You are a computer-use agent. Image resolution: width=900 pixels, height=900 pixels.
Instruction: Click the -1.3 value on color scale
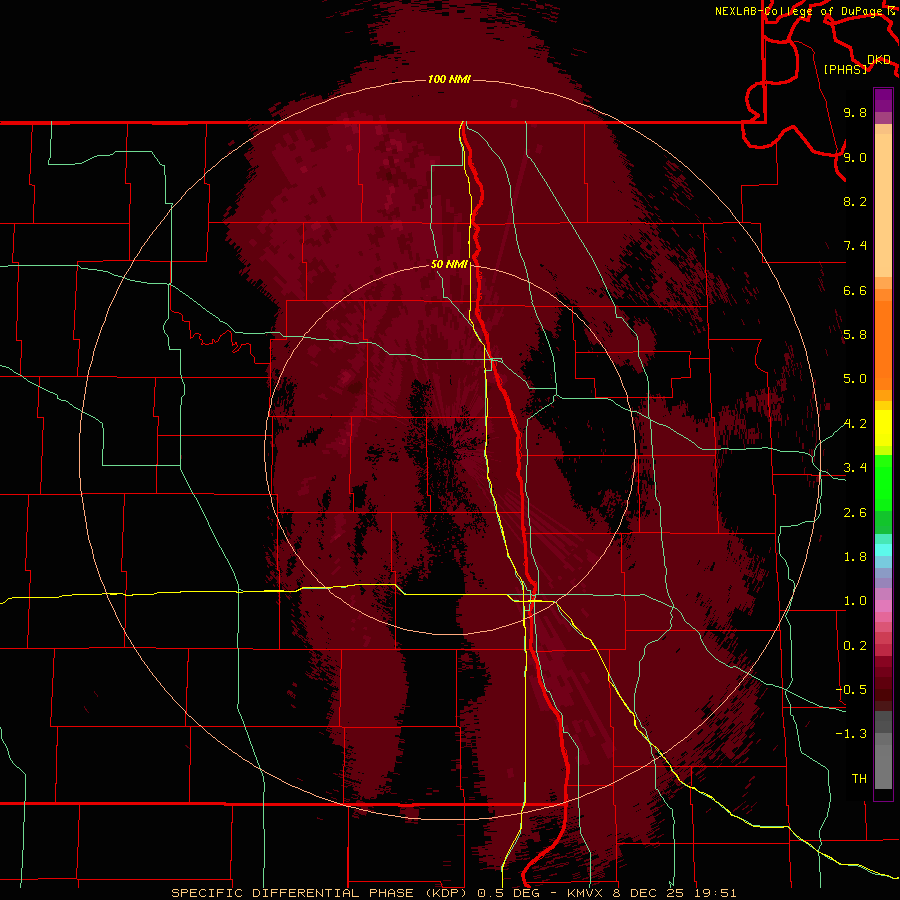click(851, 734)
